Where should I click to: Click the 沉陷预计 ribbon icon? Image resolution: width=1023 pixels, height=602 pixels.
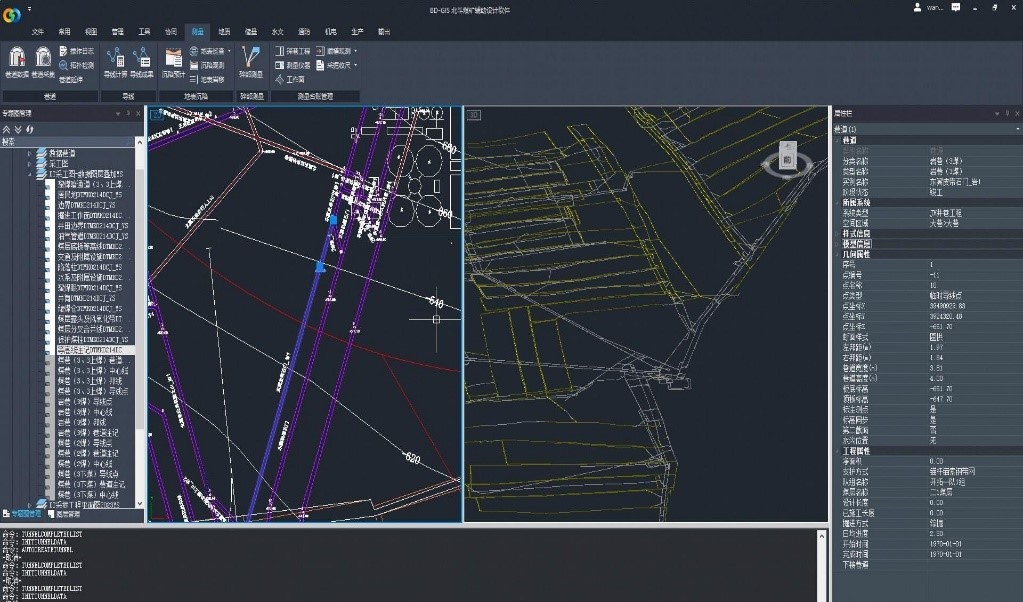[173, 60]
